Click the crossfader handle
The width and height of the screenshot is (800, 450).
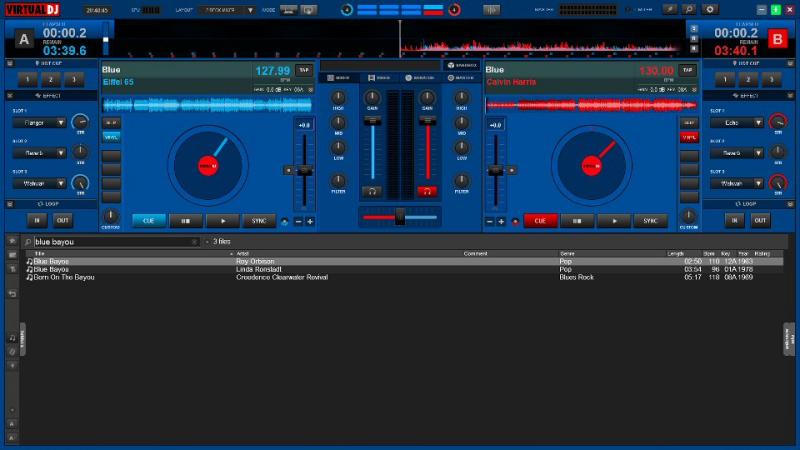(400, 217)
